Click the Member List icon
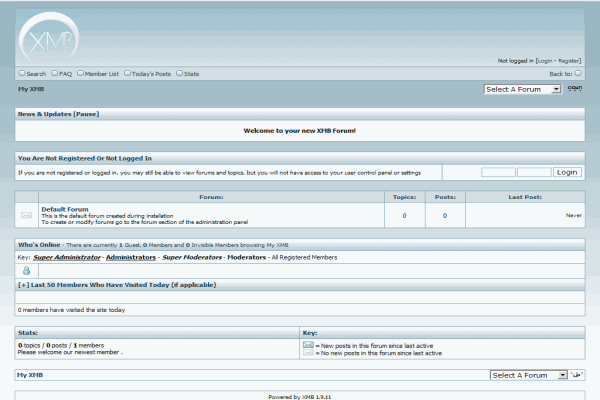600x400 pixels. pos(81,73)
